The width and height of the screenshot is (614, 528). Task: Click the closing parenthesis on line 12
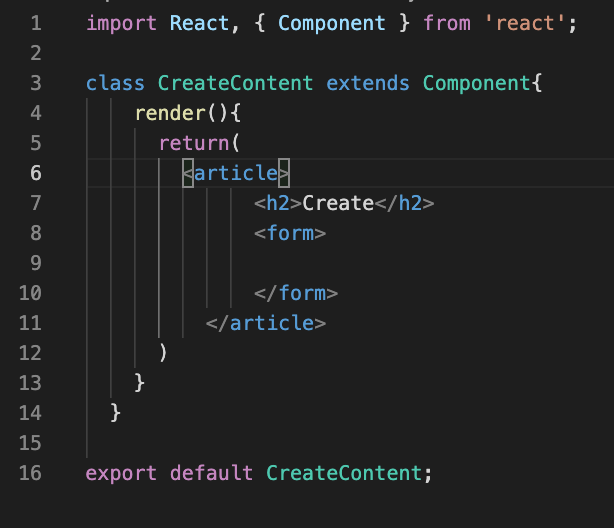[163, 353]
